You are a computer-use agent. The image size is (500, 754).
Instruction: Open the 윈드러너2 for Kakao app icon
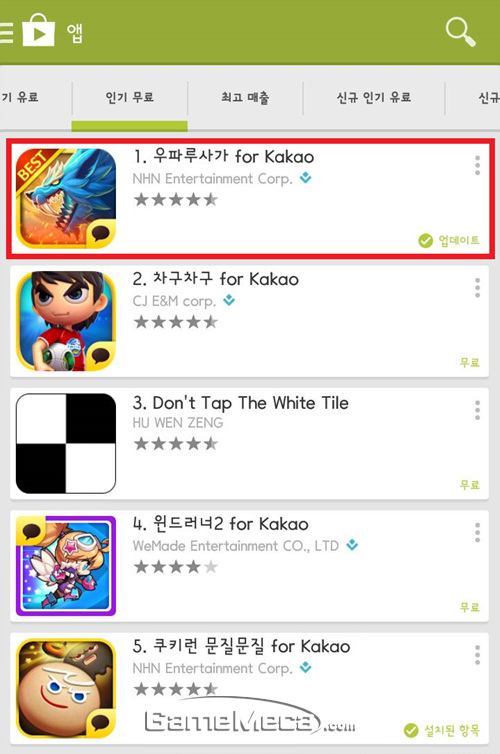pyautogui.click(x=66, y=566)
